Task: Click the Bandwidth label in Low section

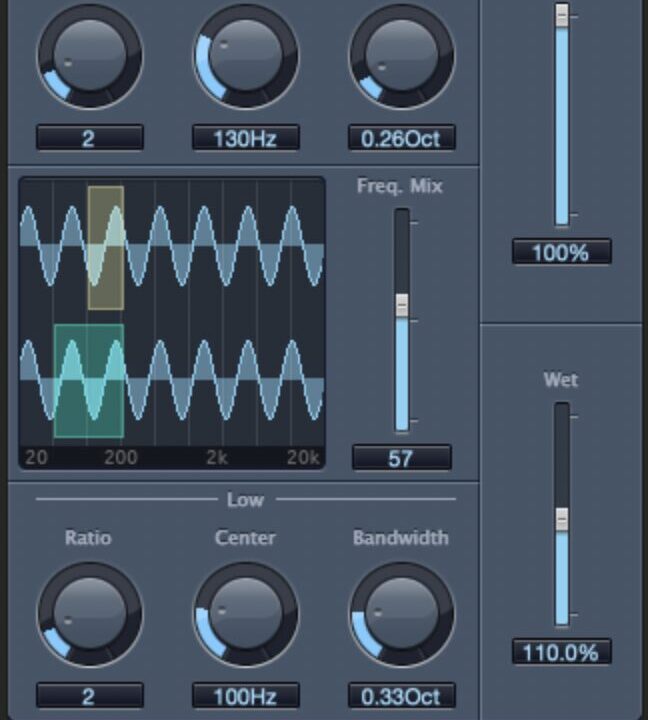Action: click(401, 538)
